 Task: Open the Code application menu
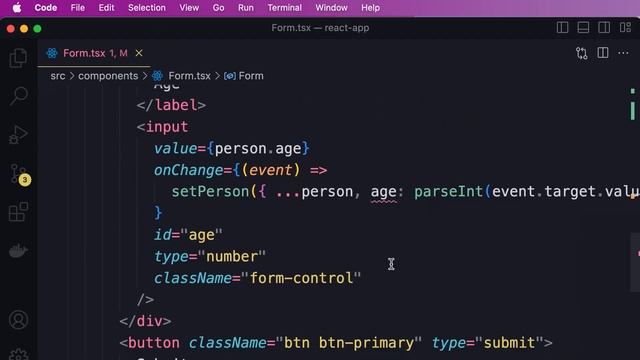46,8
